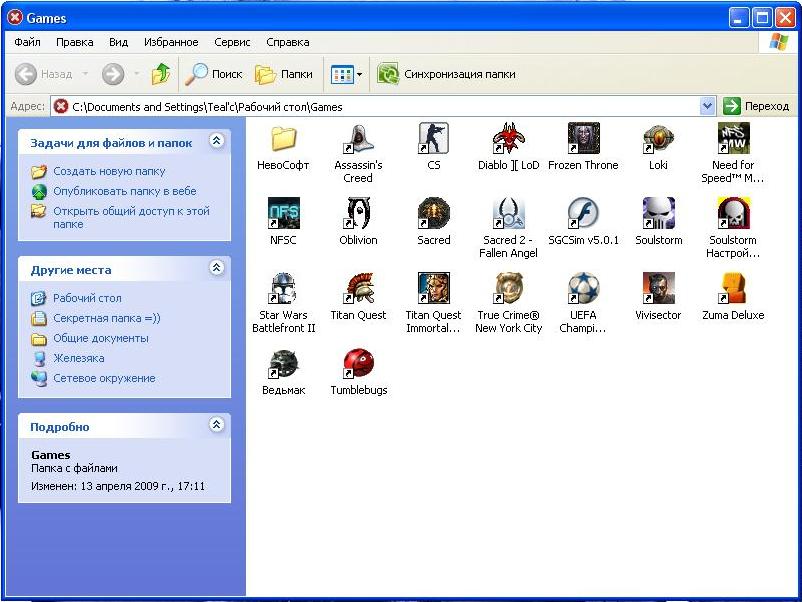Click the Tumblebugs red bug icon
The image size is (802, 602).
358,364
